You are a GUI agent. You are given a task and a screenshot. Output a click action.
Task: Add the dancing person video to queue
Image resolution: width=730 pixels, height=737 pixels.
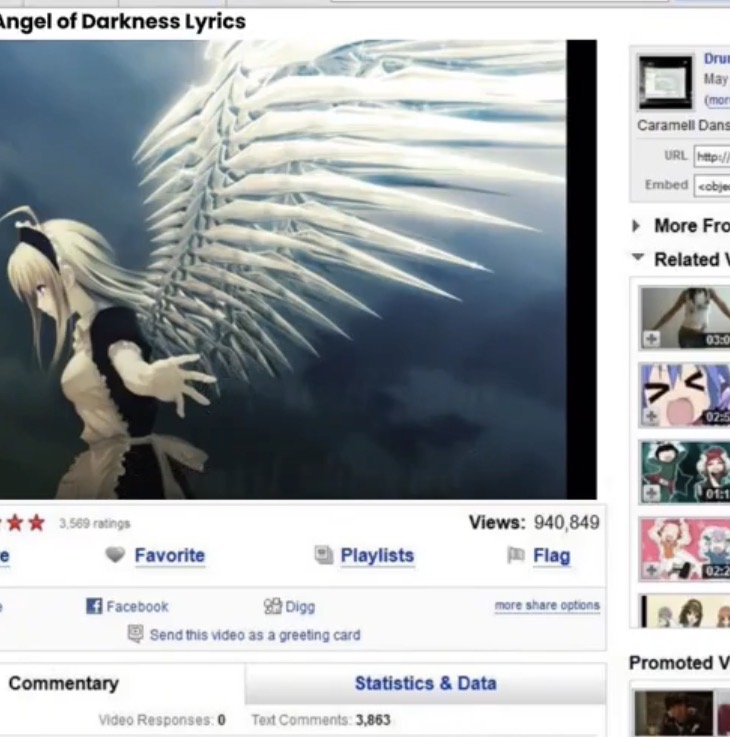tap(651, 339)
